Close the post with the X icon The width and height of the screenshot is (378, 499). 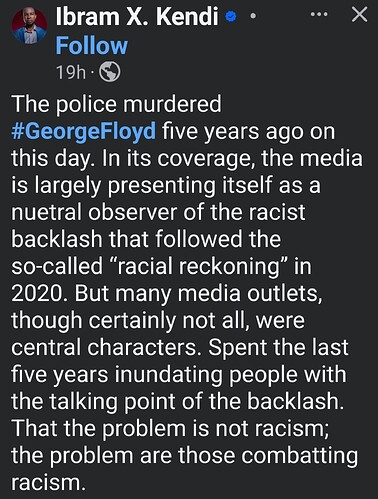click(359, 15)
